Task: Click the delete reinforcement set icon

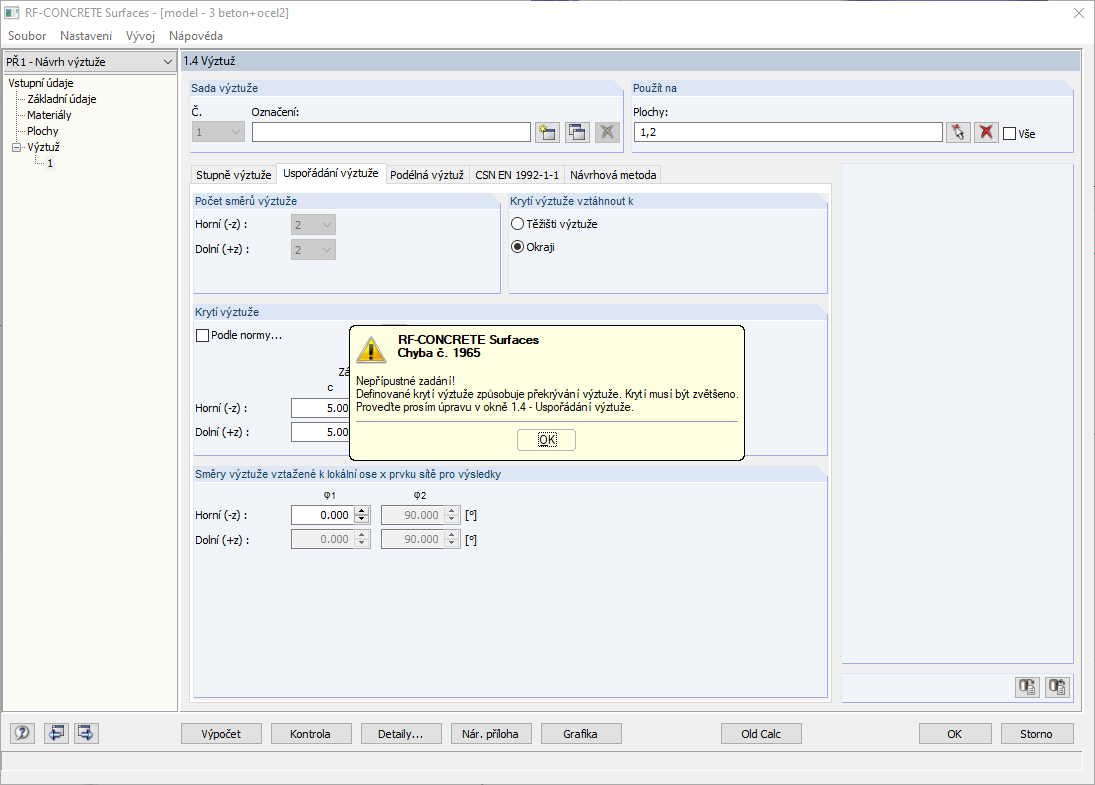Action: tap(608, 132)
